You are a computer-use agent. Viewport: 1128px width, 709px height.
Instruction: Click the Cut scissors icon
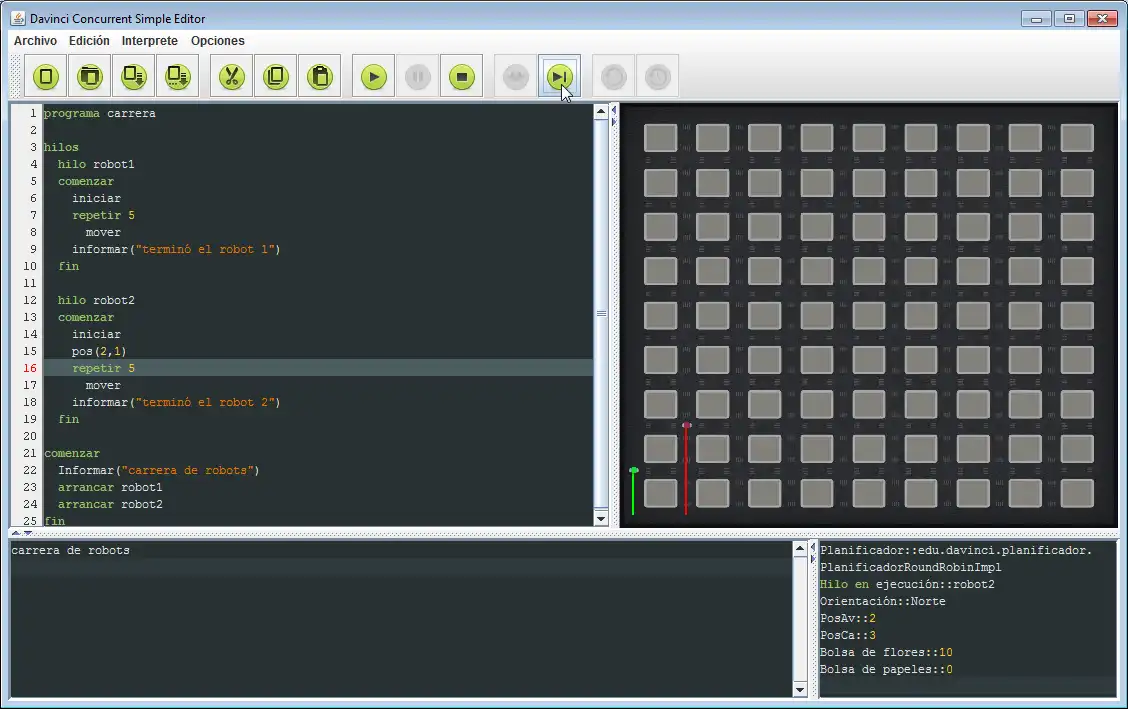(232, 77)
